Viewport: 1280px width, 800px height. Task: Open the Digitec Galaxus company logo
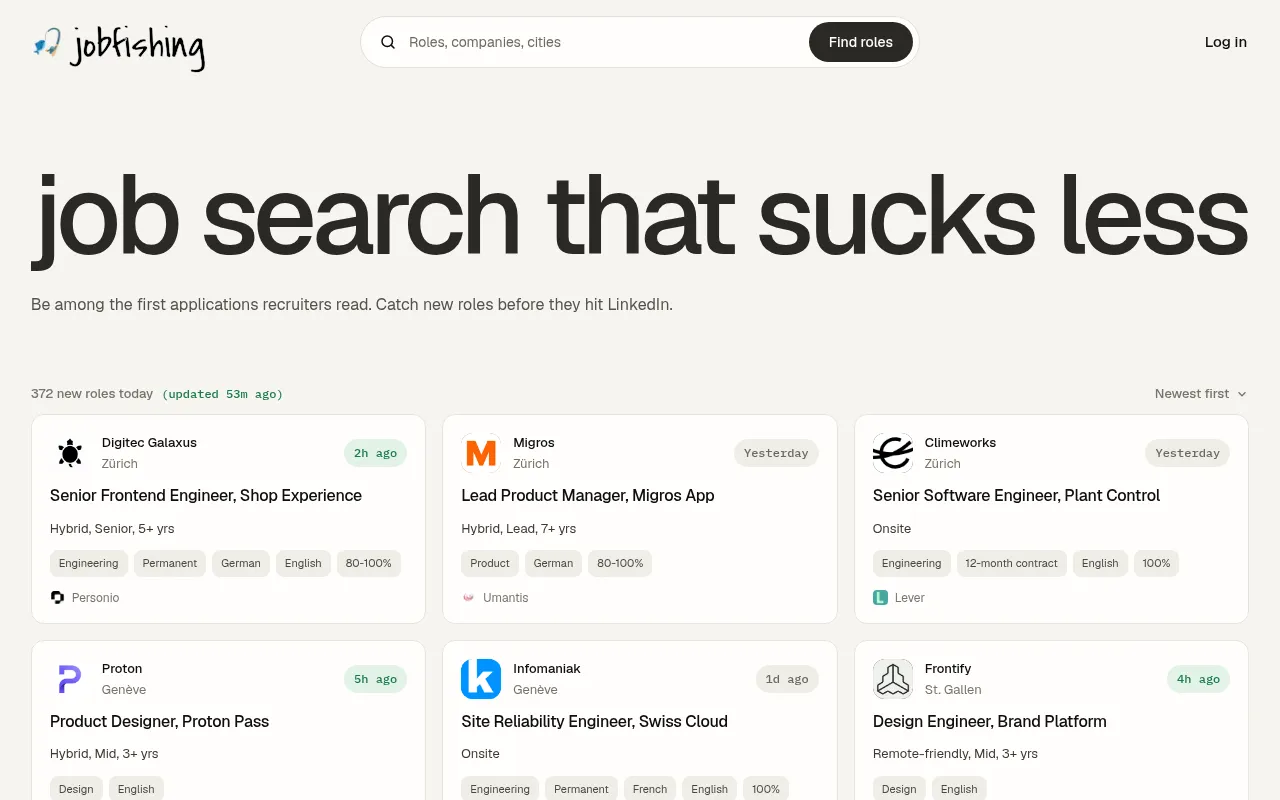pyautogui.click(x=70, y=453)
